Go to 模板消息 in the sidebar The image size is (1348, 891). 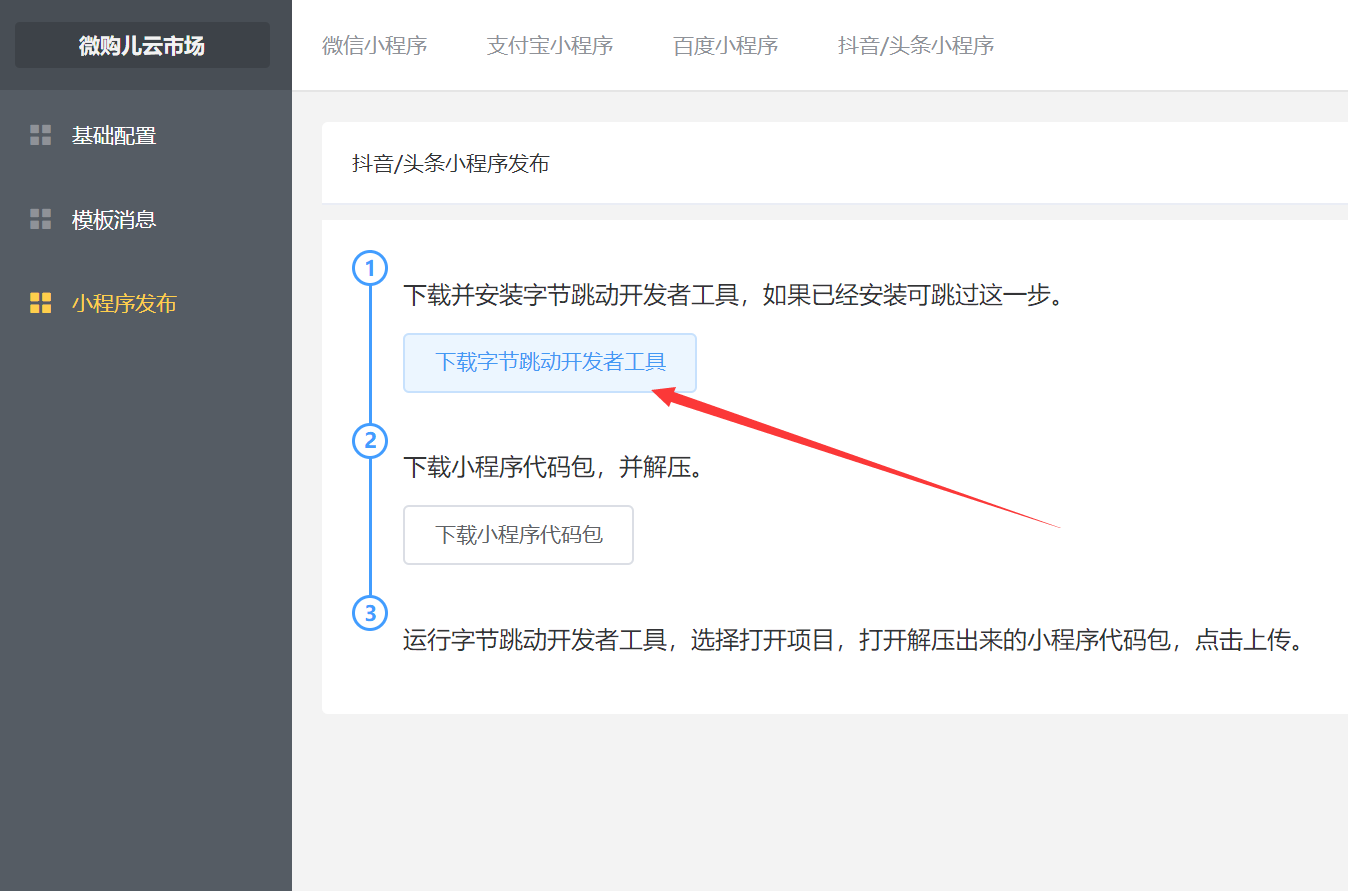click(x=114, y=219)
